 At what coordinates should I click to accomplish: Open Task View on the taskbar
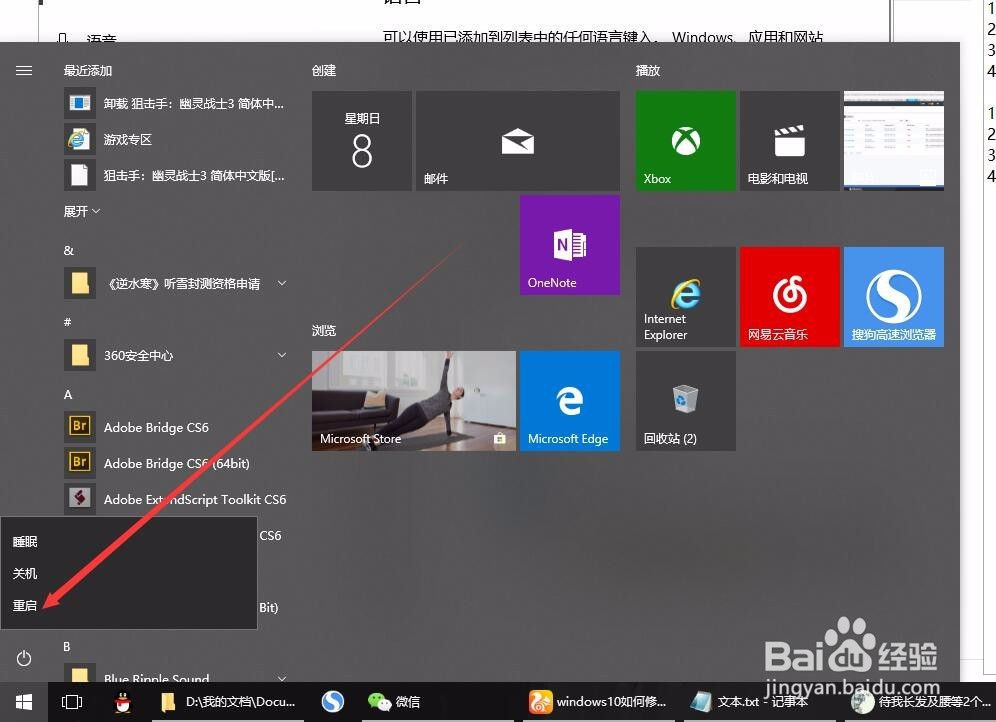coord(72,702)
